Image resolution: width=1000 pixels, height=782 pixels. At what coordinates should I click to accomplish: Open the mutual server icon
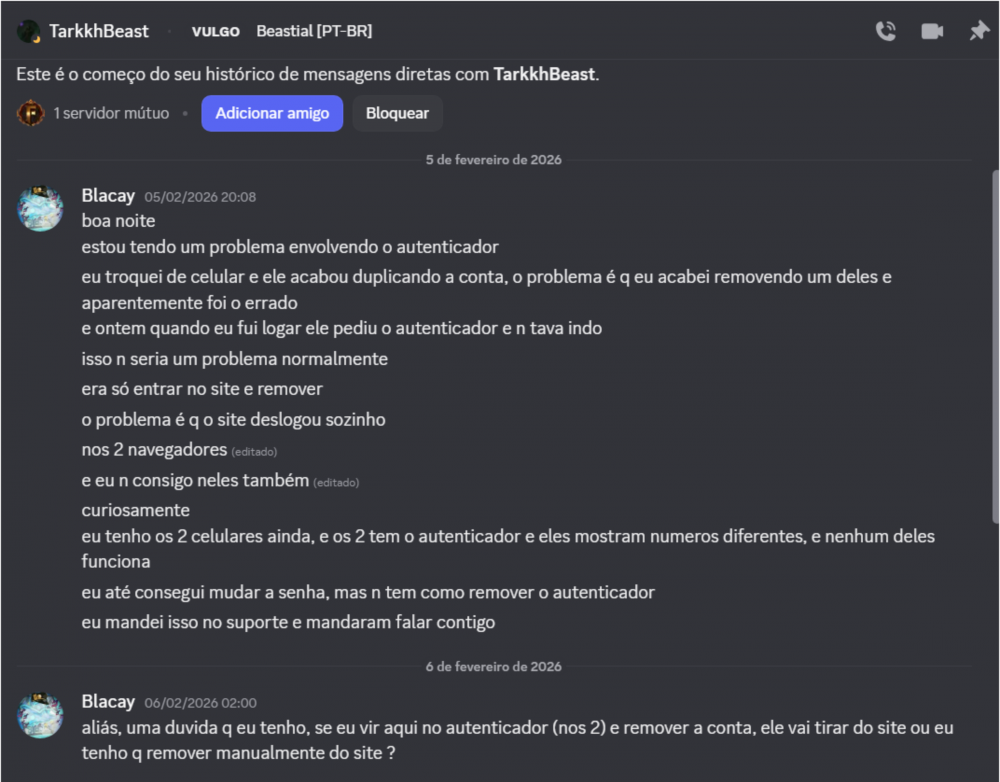click(x=30, y=114)
